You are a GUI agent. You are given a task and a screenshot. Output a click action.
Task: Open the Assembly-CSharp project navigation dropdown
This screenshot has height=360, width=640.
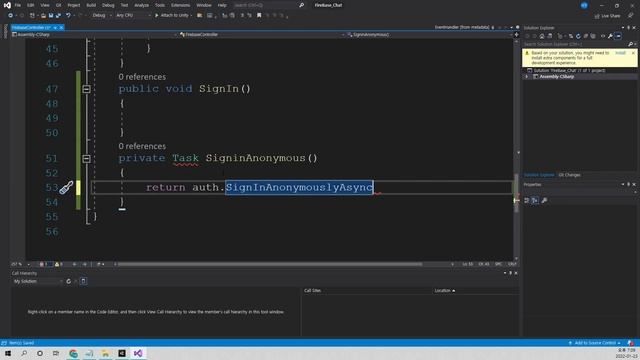pyautogui.click(x=95, y=35)
